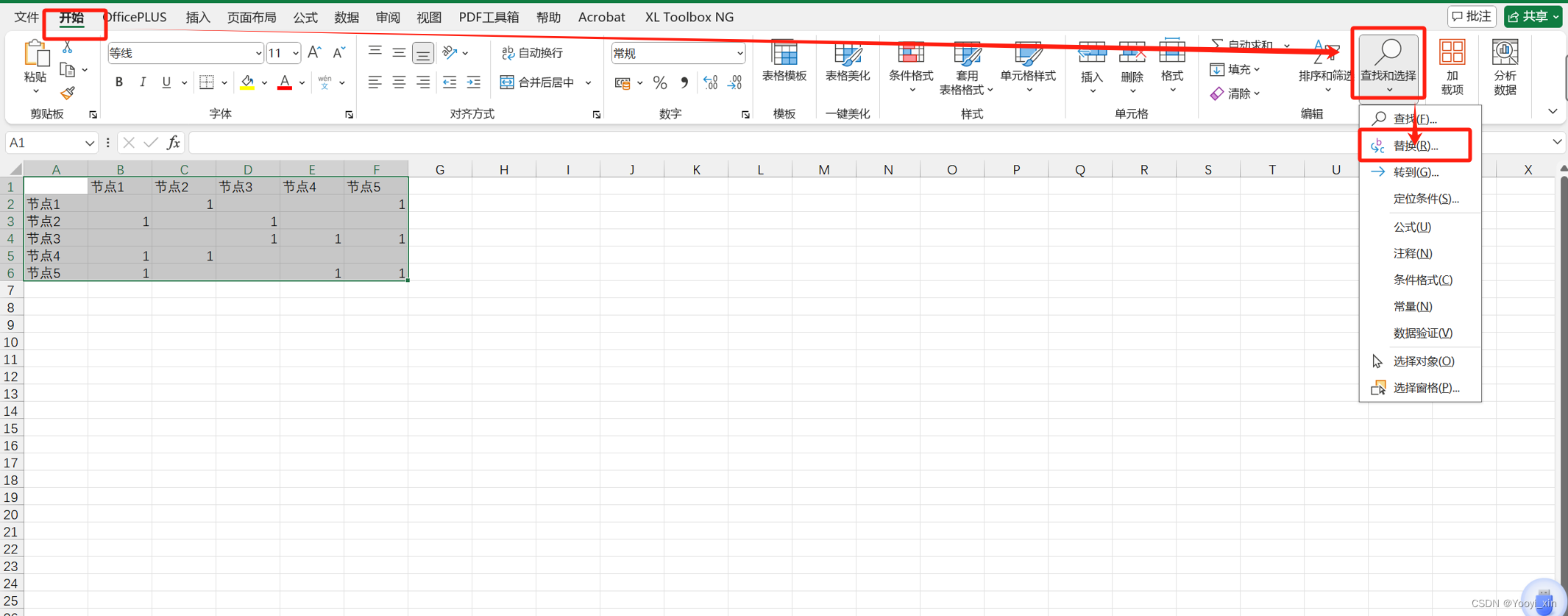Apply the red font color swatch
1568x616 pixels.
285,82
